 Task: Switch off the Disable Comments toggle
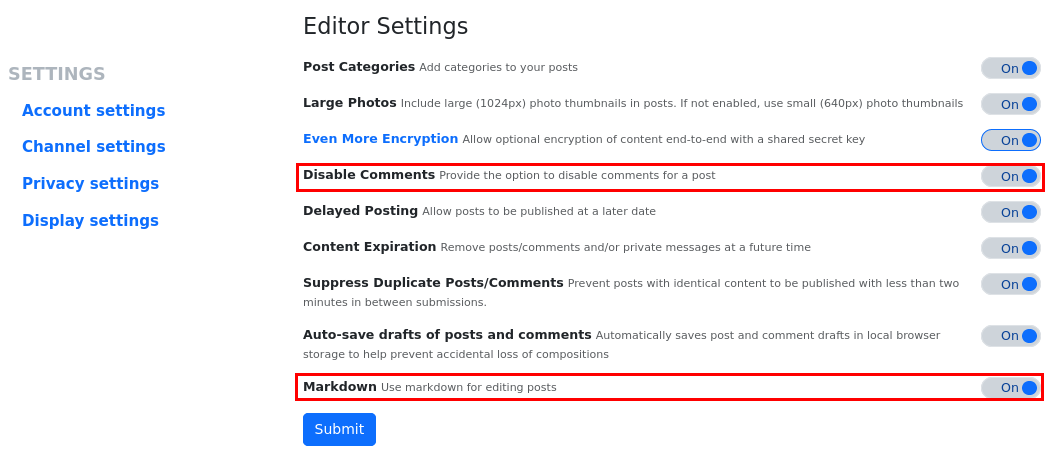1010,176
